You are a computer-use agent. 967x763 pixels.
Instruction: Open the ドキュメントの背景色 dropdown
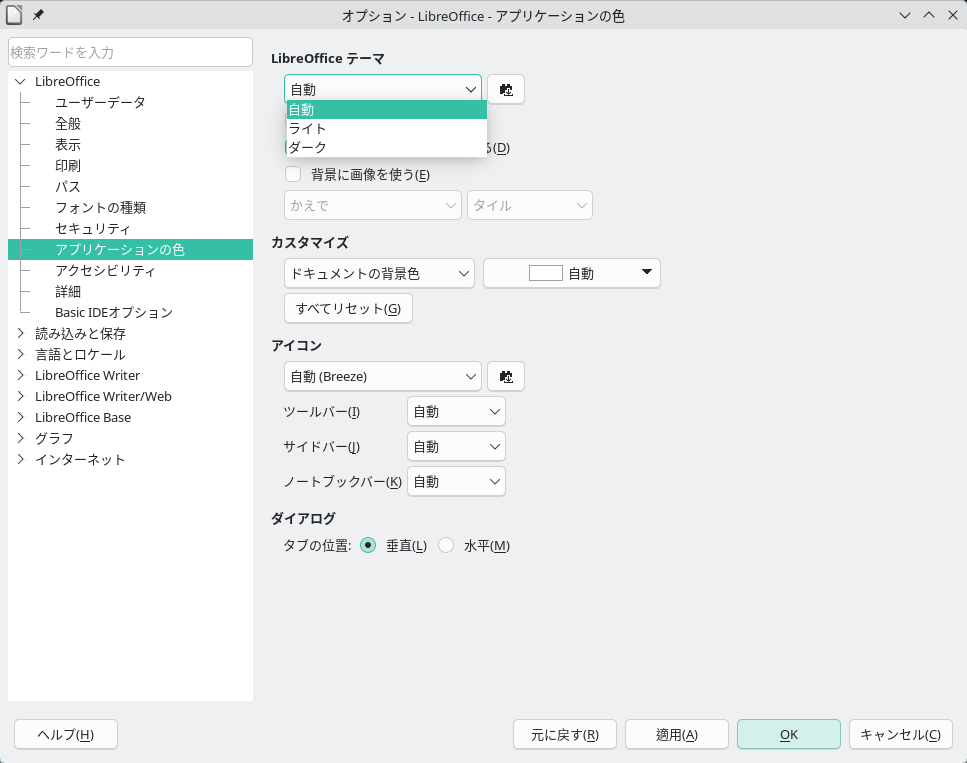[379, 273]
